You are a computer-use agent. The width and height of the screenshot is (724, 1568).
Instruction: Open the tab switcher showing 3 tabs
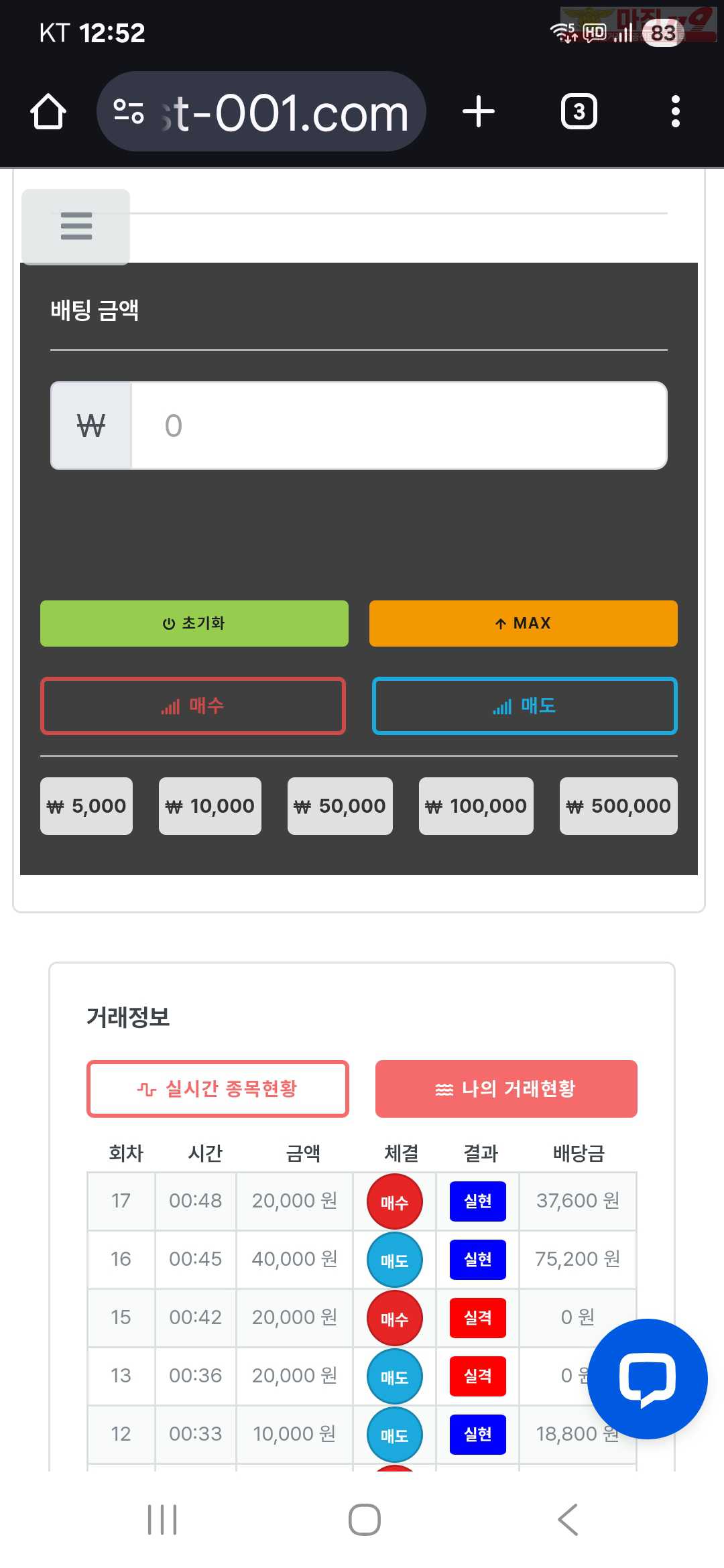coord(579,111)
